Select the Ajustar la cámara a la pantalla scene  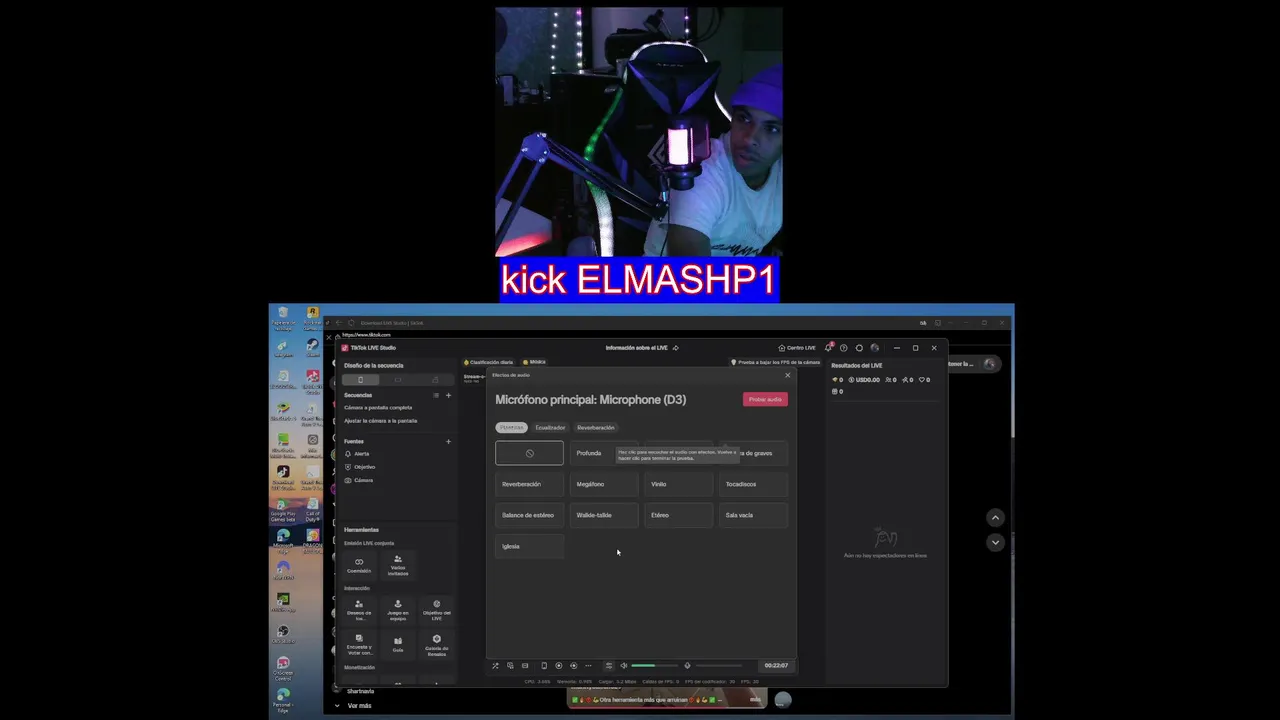(x=381, y=421)
